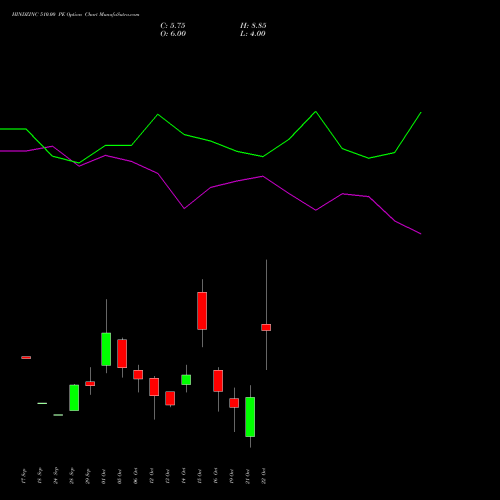Click the red candle for 05 Oct
Screen dimensions: 500x500
[x=122, y=354]
